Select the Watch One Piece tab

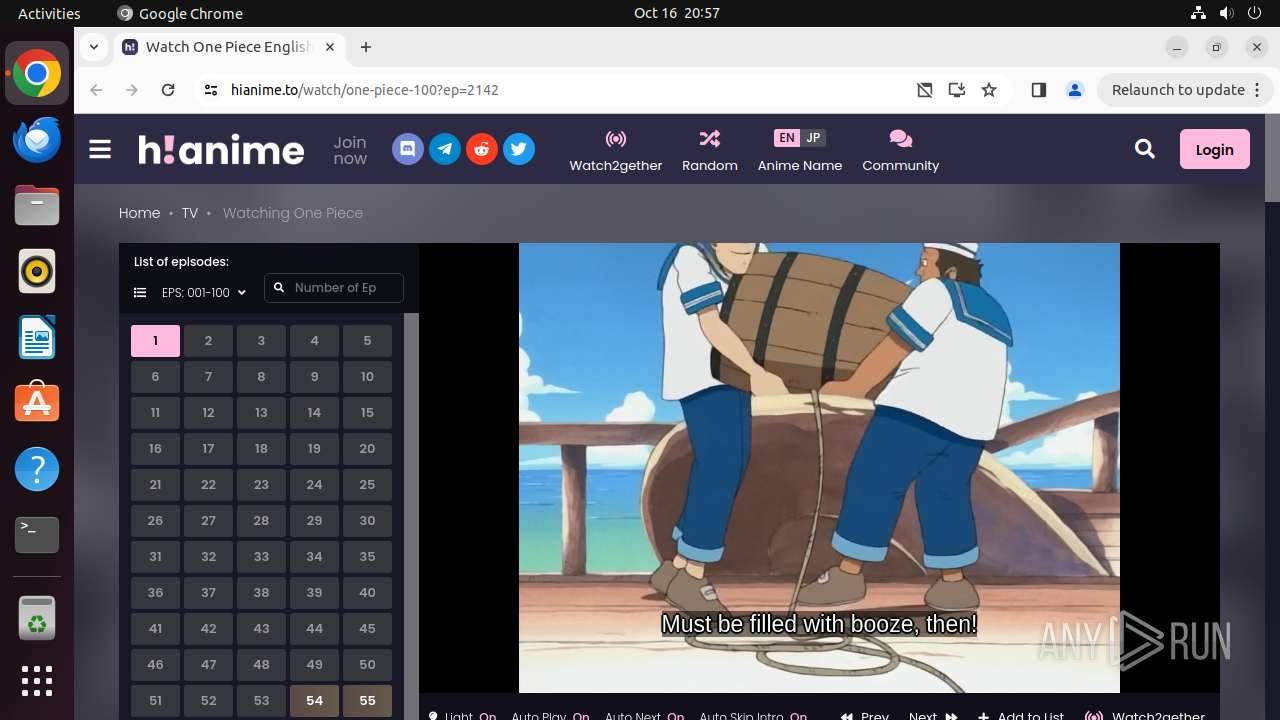[230, 47]
